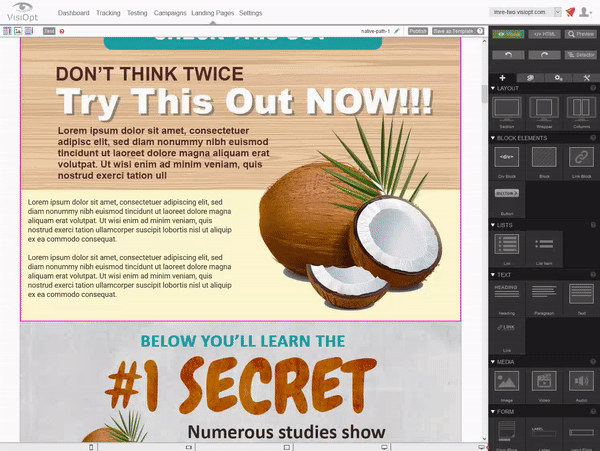Open the add elements plus tab
The width and height of the screenshot is (600, 451).
[x=502, y=76]
